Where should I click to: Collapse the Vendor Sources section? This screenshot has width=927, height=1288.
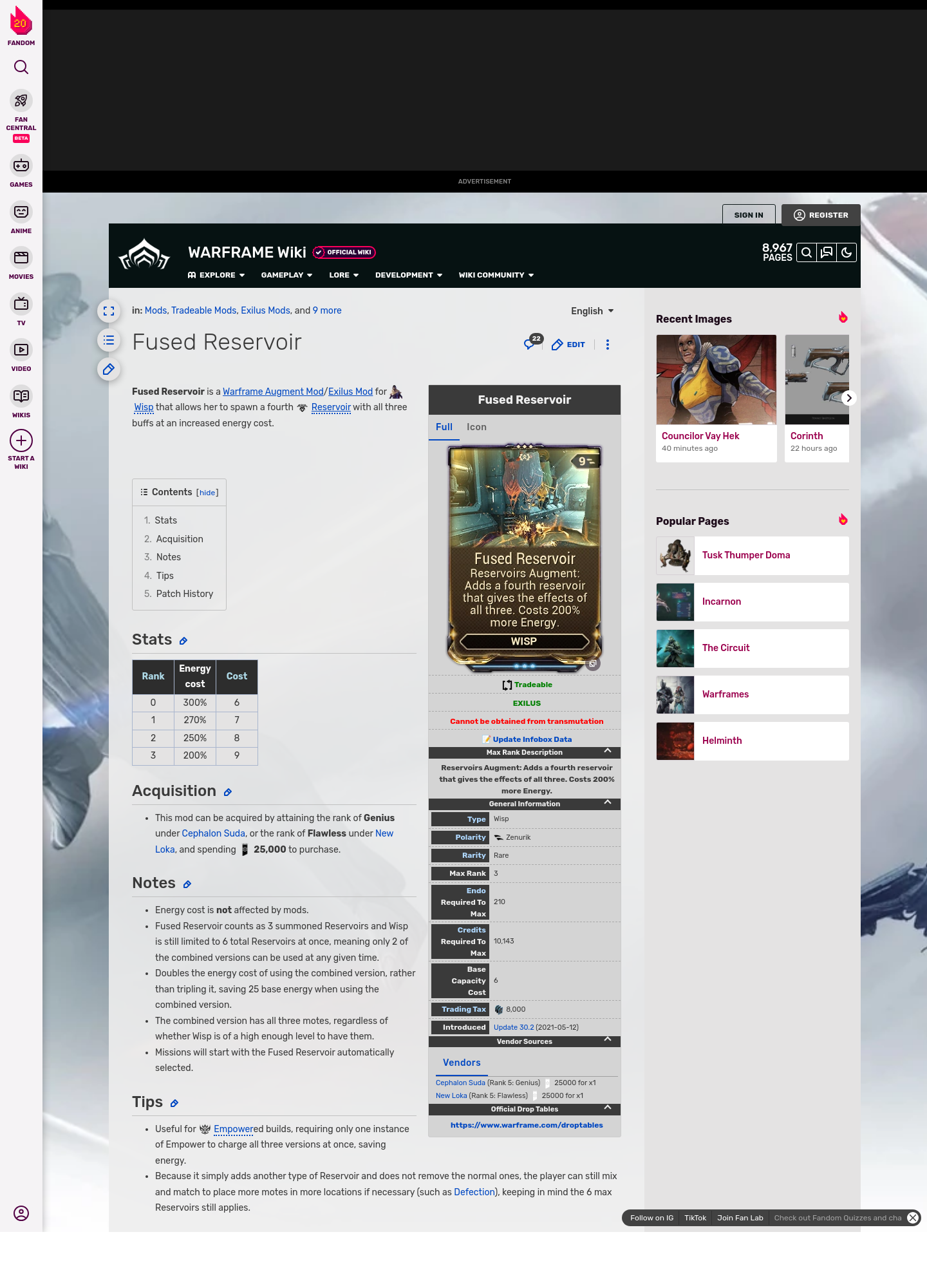608,1040
